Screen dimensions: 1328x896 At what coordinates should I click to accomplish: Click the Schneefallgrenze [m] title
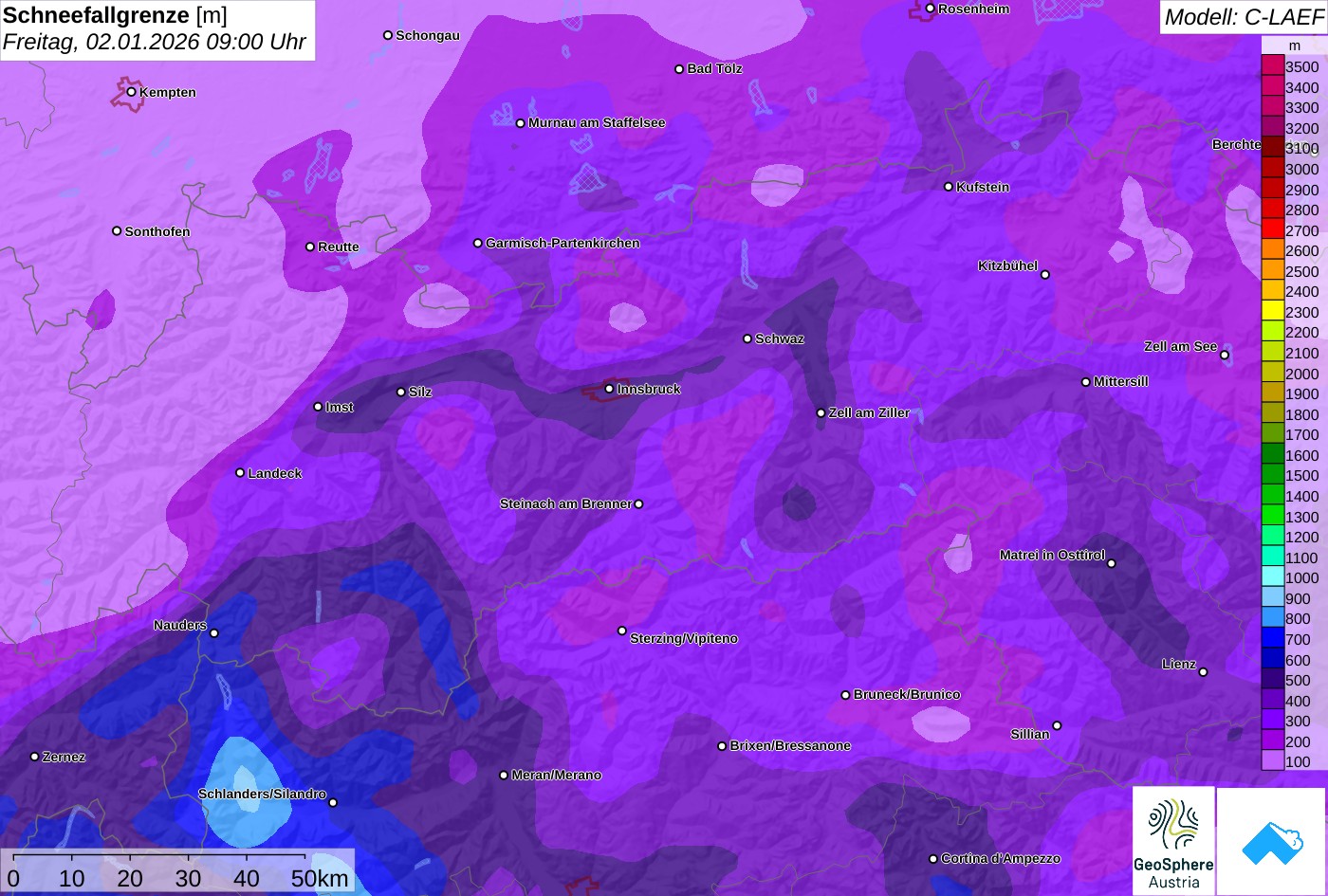pyautogui.click(x=116, y=15)
